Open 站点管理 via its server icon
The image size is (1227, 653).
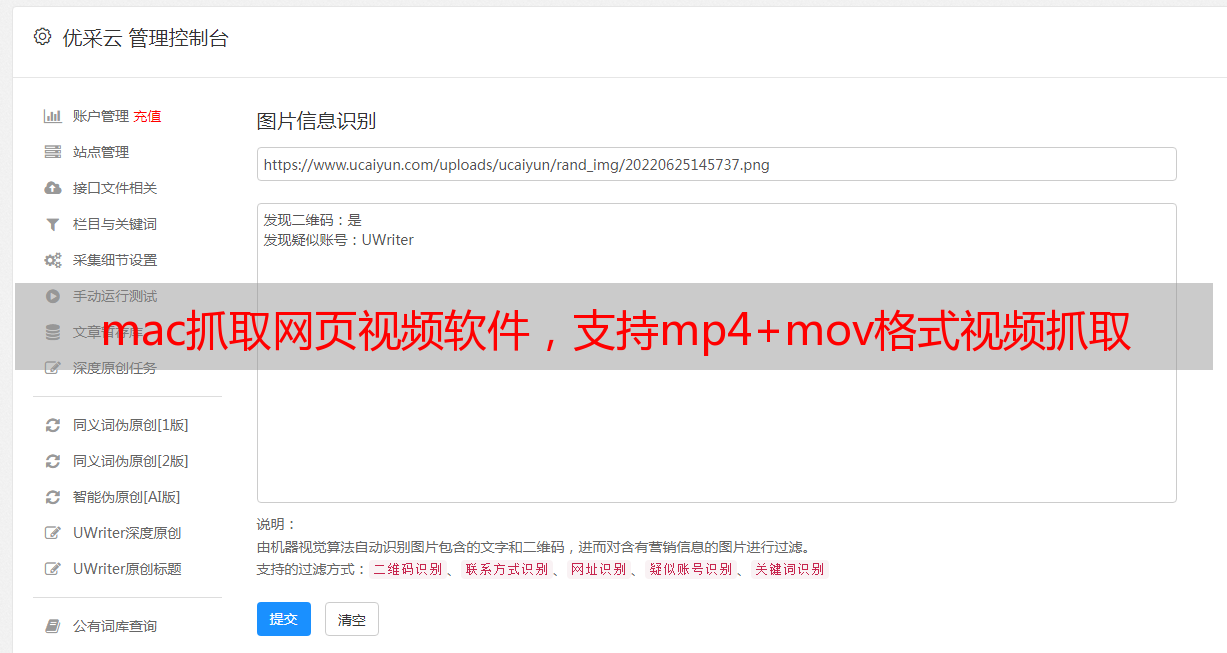coord(53,152)
